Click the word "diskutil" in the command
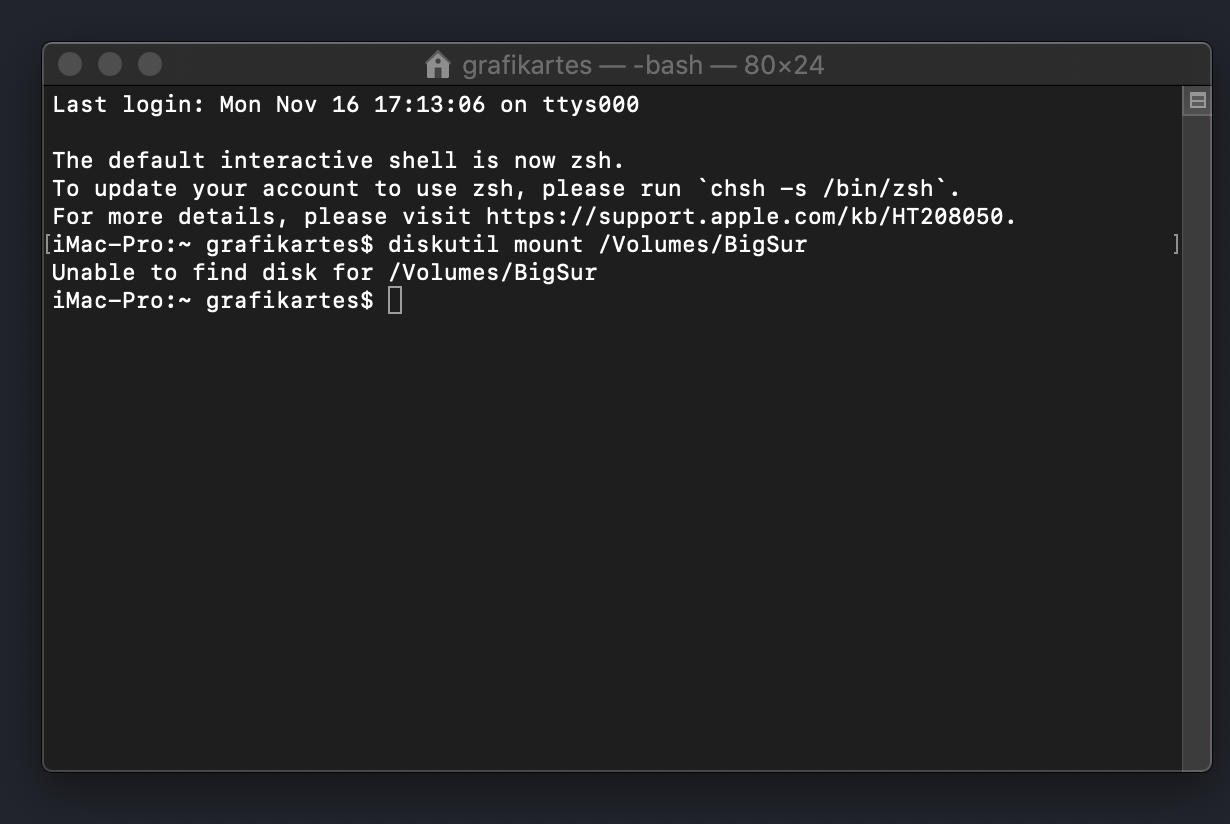1230x824 pixels. (443, 244)
